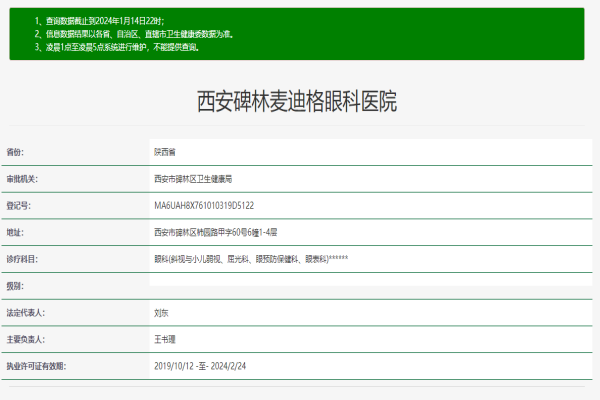Select the validity dates 2019/10/12 -至- 2024/2/24
This screenshot has width=600, height=400.
[200, 366]
